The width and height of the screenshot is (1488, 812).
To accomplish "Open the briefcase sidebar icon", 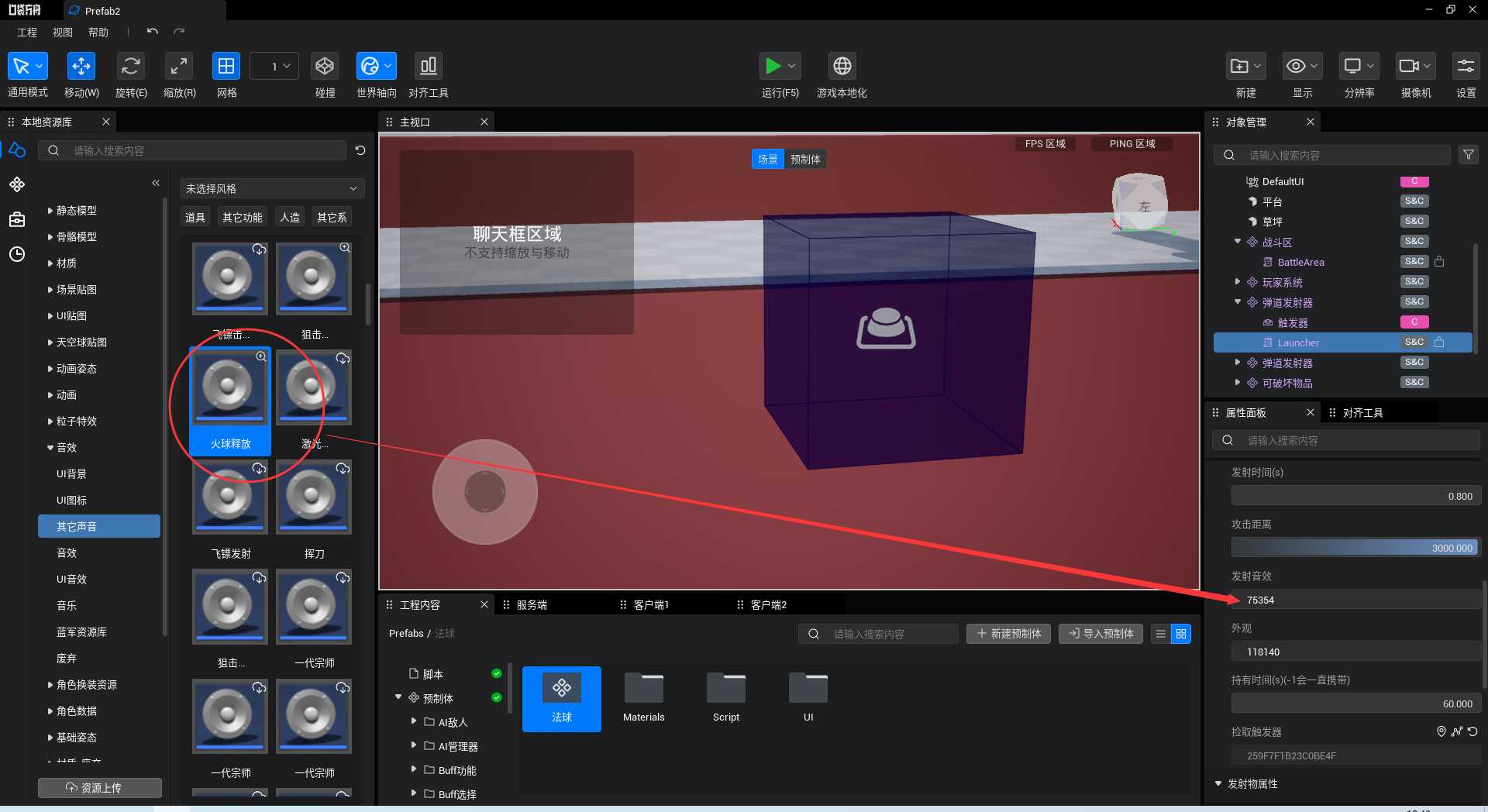I will [x=17, y=220].
